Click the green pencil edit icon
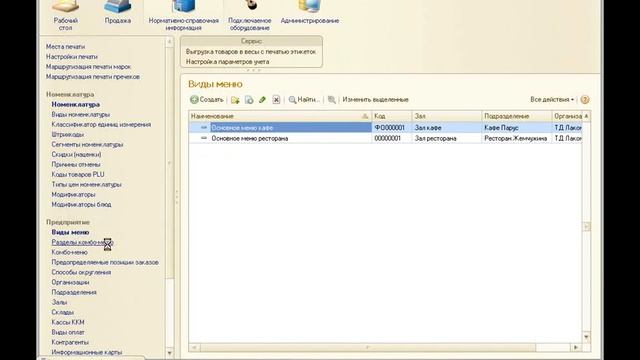This screenshot has width=640, height=360. [262, 100]
